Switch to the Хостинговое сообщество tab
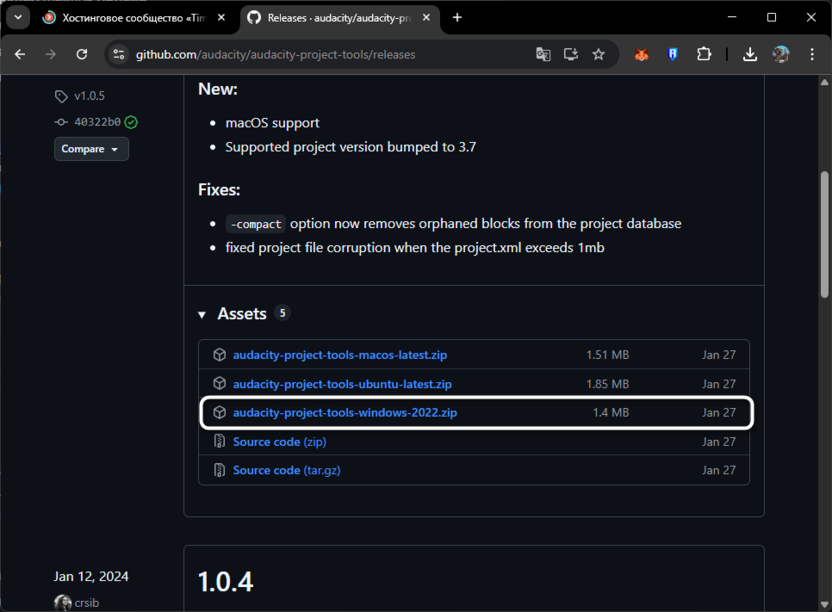Viewport: 832px width, 612px height. [130, 17]
